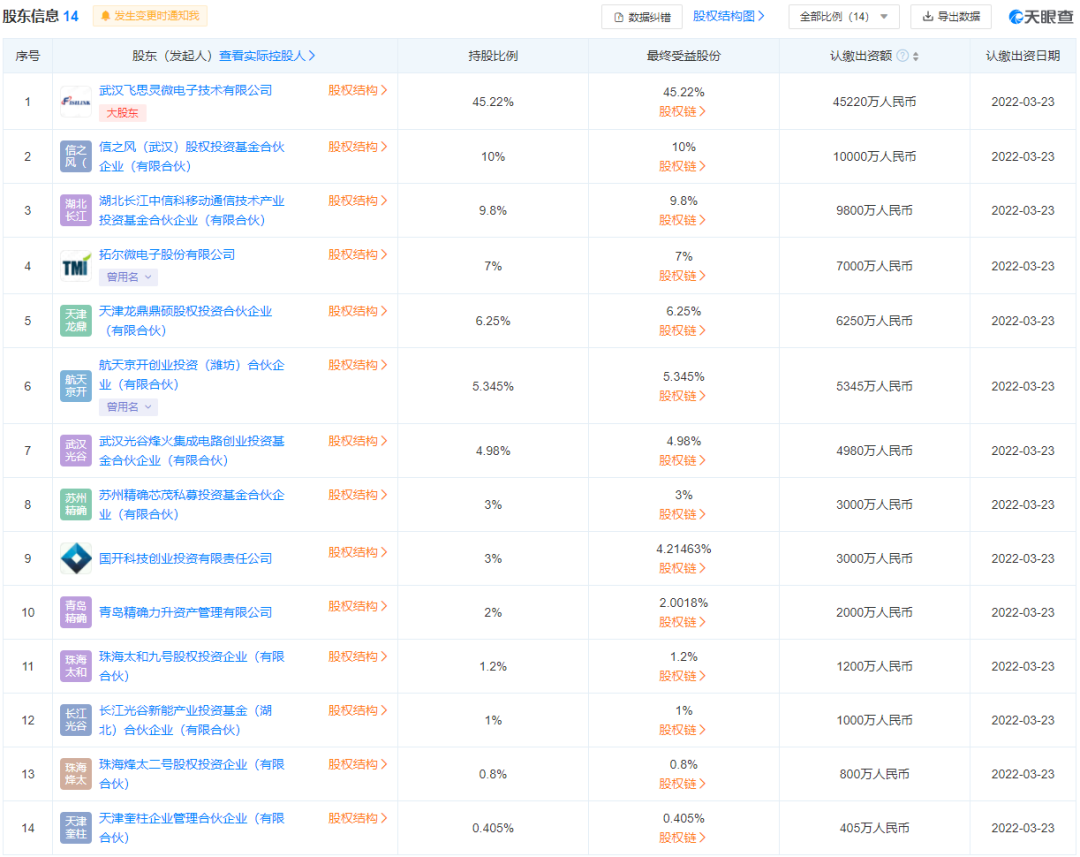This screenshot has height=857, width=1080.
Task: Click the 导出数据 export button
Action: pos(951,17)
